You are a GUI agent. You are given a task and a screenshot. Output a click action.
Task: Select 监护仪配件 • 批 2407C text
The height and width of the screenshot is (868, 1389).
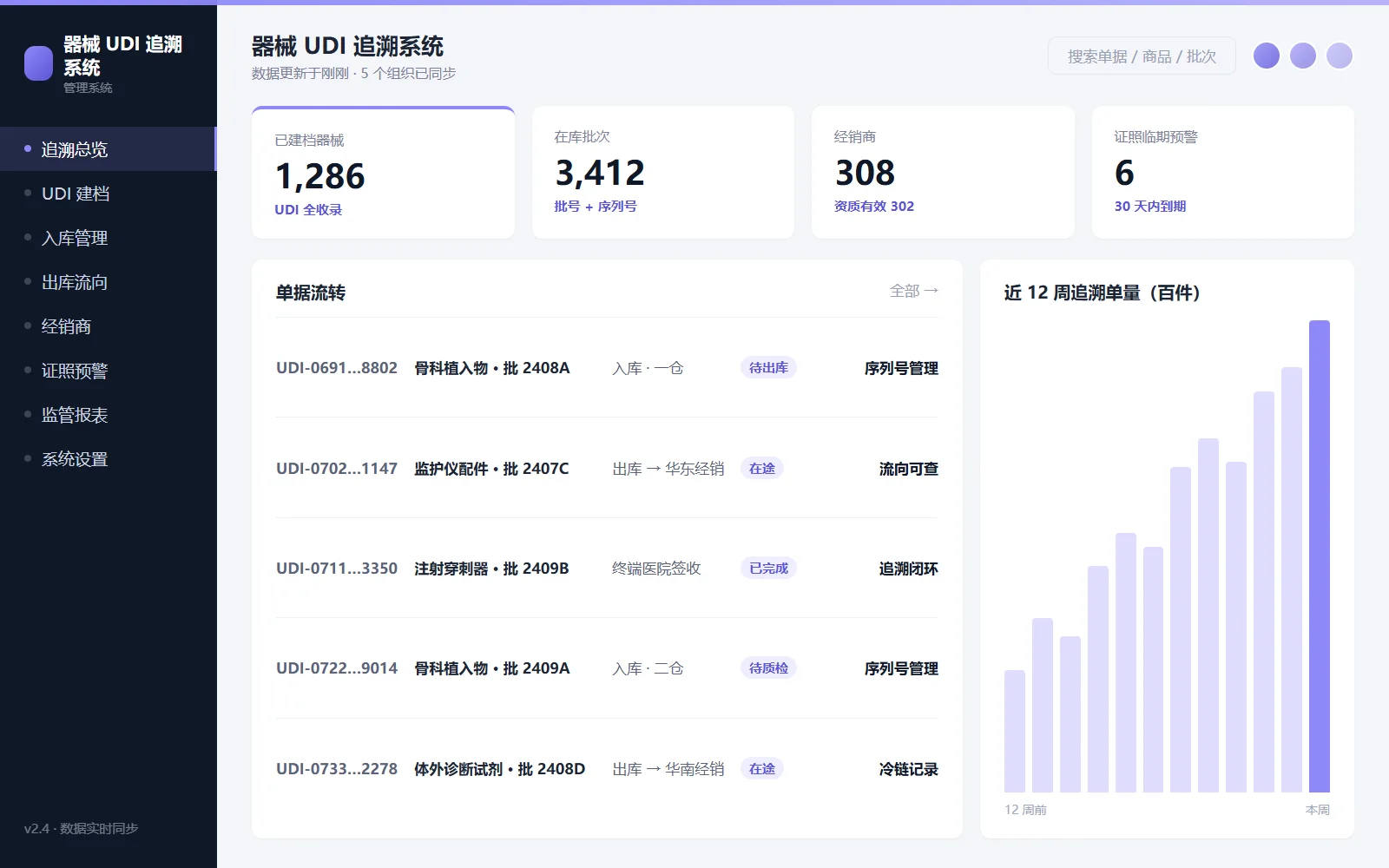click(x=491, y=469)
